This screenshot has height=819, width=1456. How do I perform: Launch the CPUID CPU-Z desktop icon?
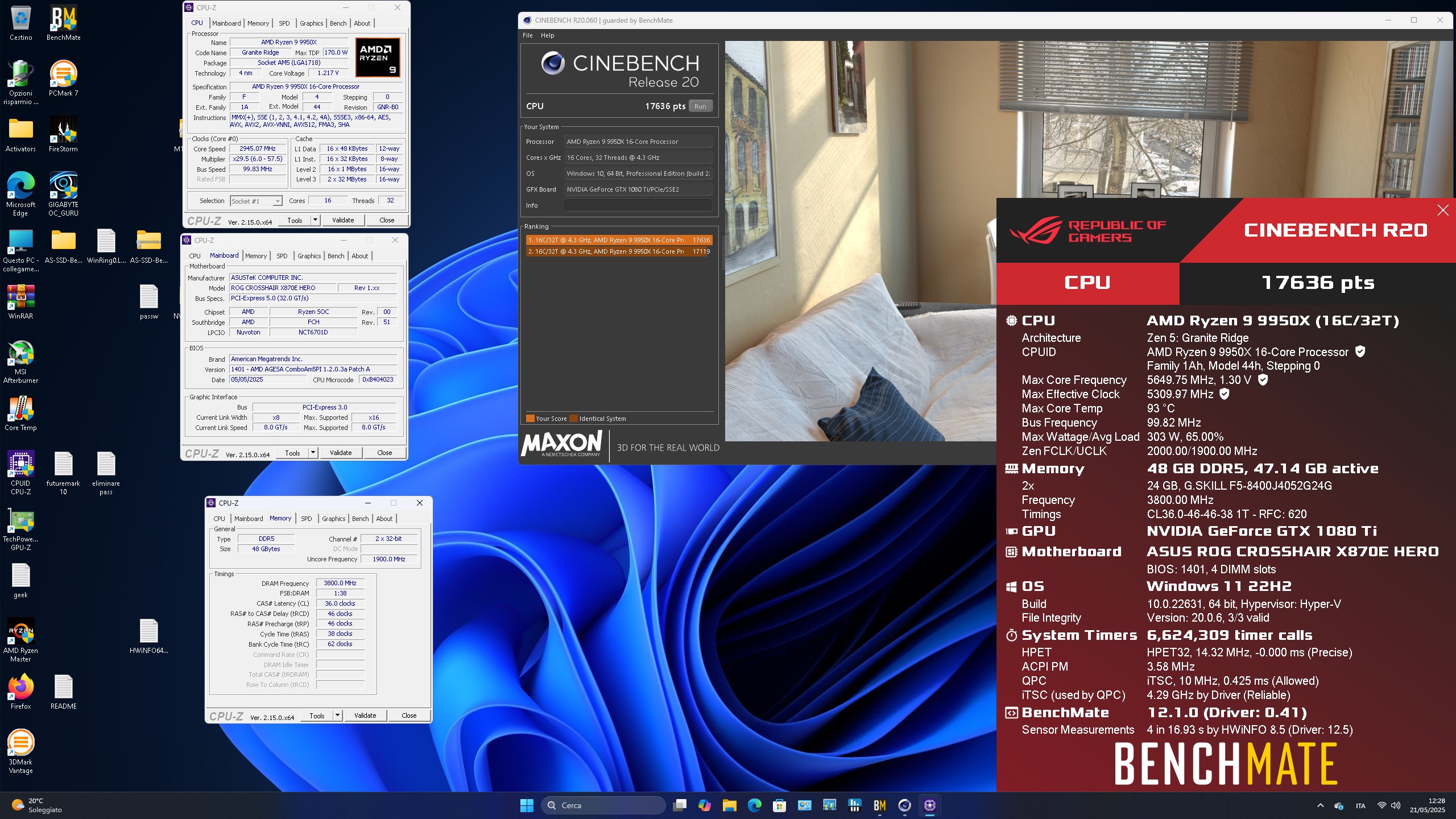[x=20, y=473]
